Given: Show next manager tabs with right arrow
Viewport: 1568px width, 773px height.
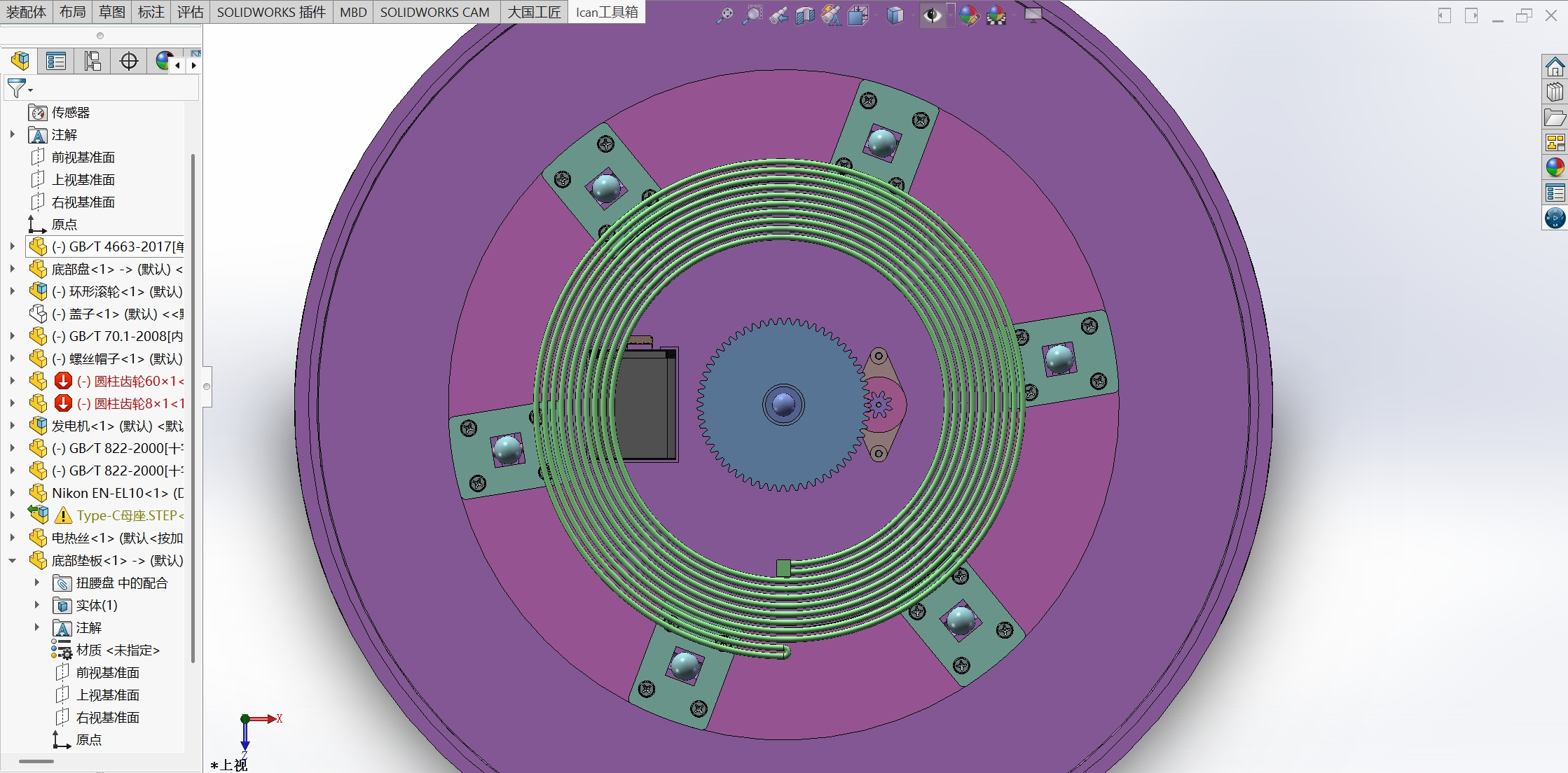Looking at the screenshot, I should [x=194, y=65].
